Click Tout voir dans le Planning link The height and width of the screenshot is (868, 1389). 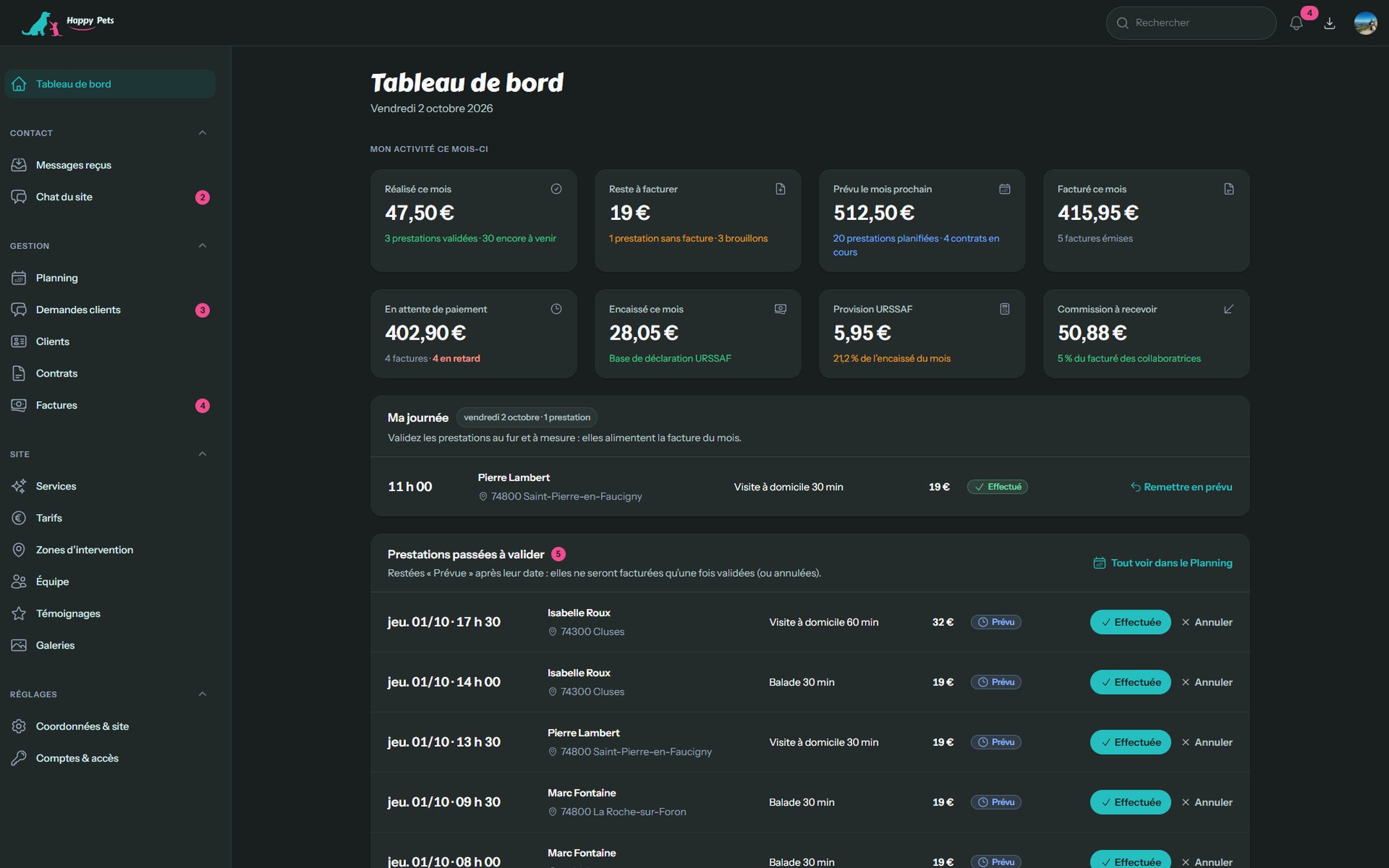point(1163,563)
